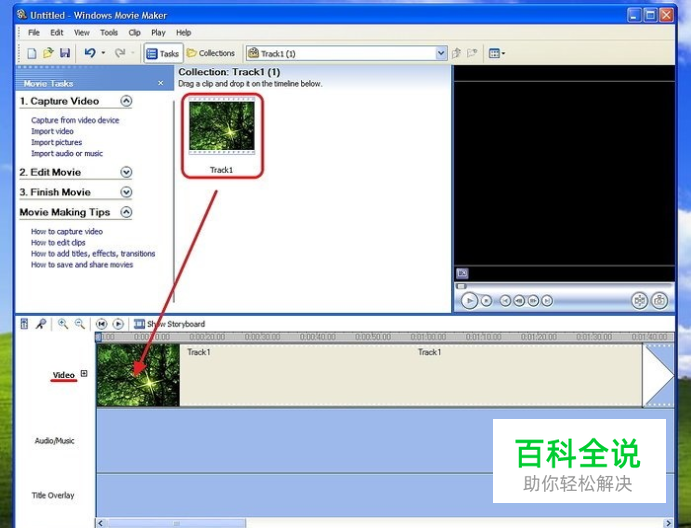This screenshot has height=528, width=691.
Task: Create a new project with New icon
Action: (x=32, y=53)
